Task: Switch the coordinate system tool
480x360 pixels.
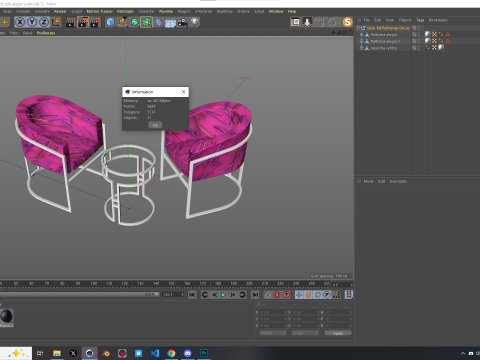Action: tap(56, 22)
